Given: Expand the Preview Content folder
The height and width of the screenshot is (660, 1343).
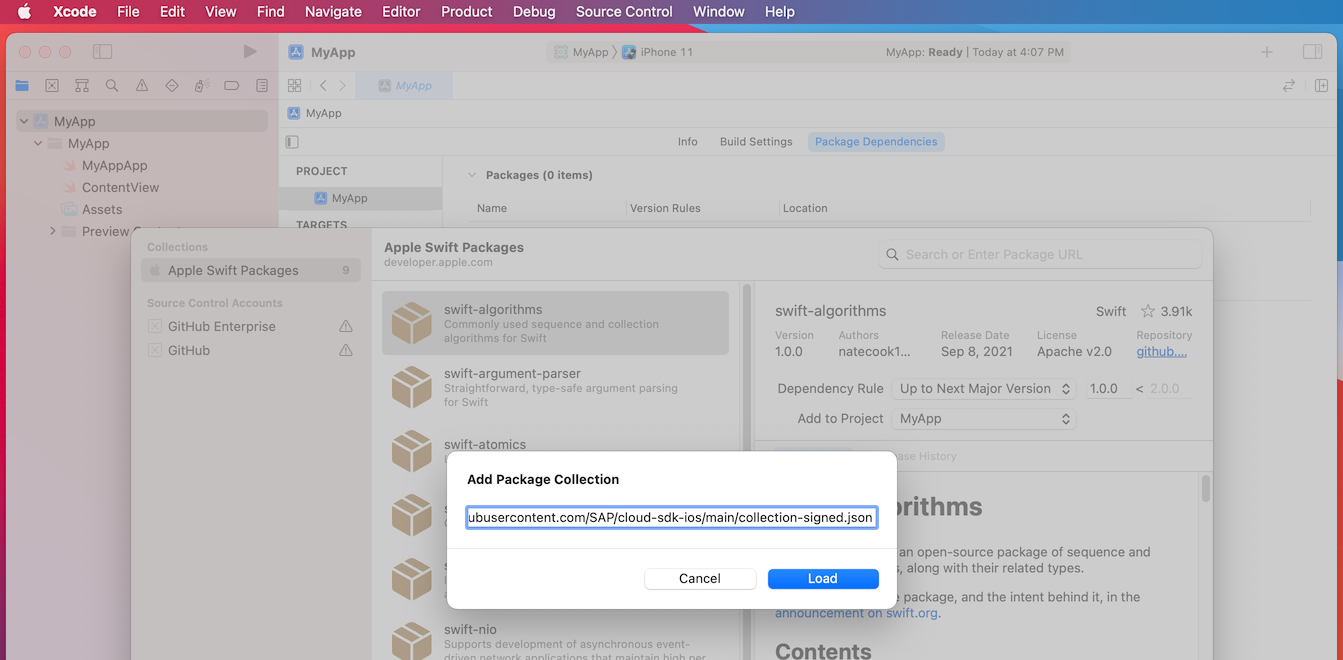Looking at the screenshot, I should pos(52,231).
